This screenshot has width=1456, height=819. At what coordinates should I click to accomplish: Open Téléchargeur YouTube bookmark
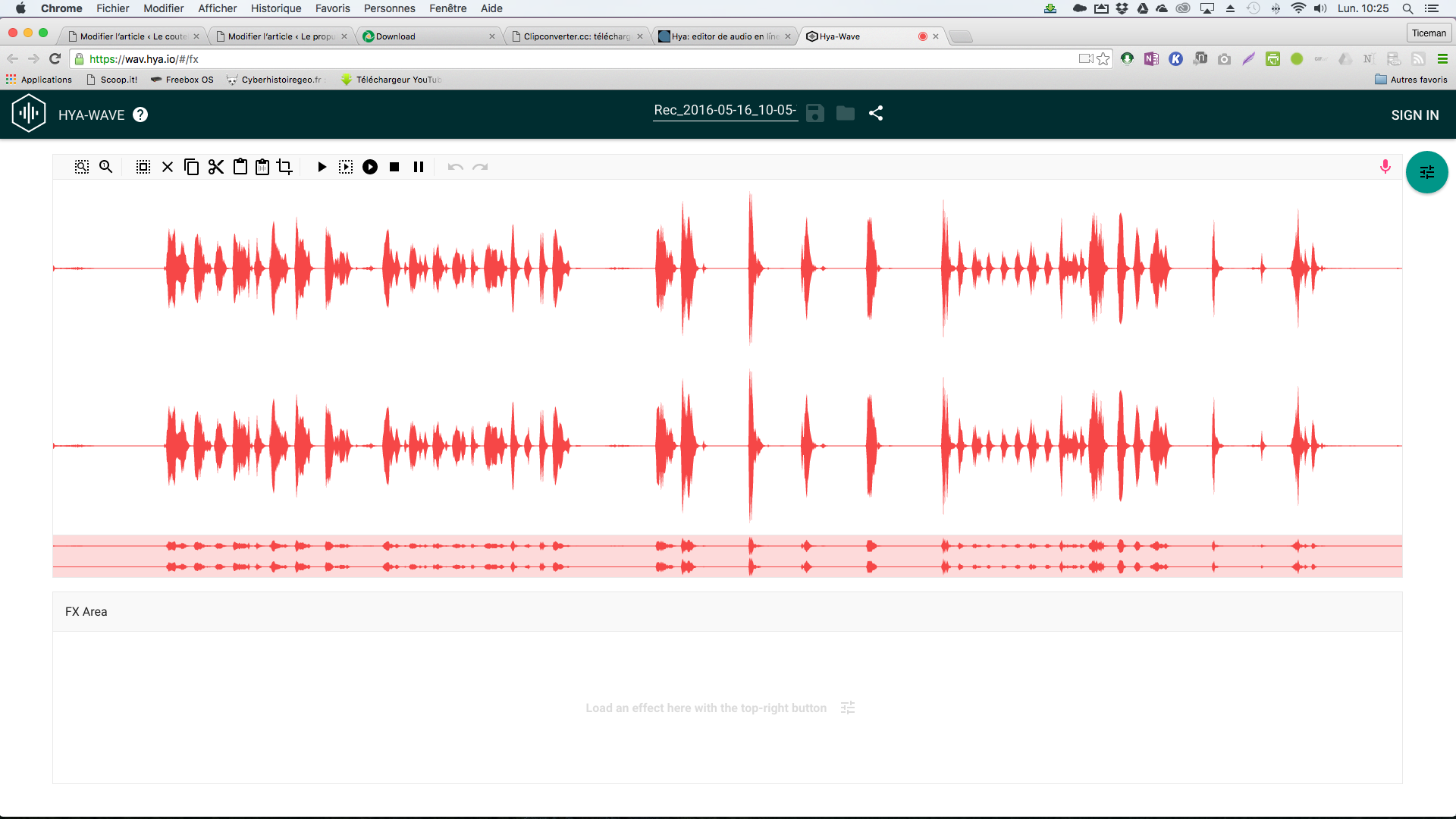tap(391, 80)
